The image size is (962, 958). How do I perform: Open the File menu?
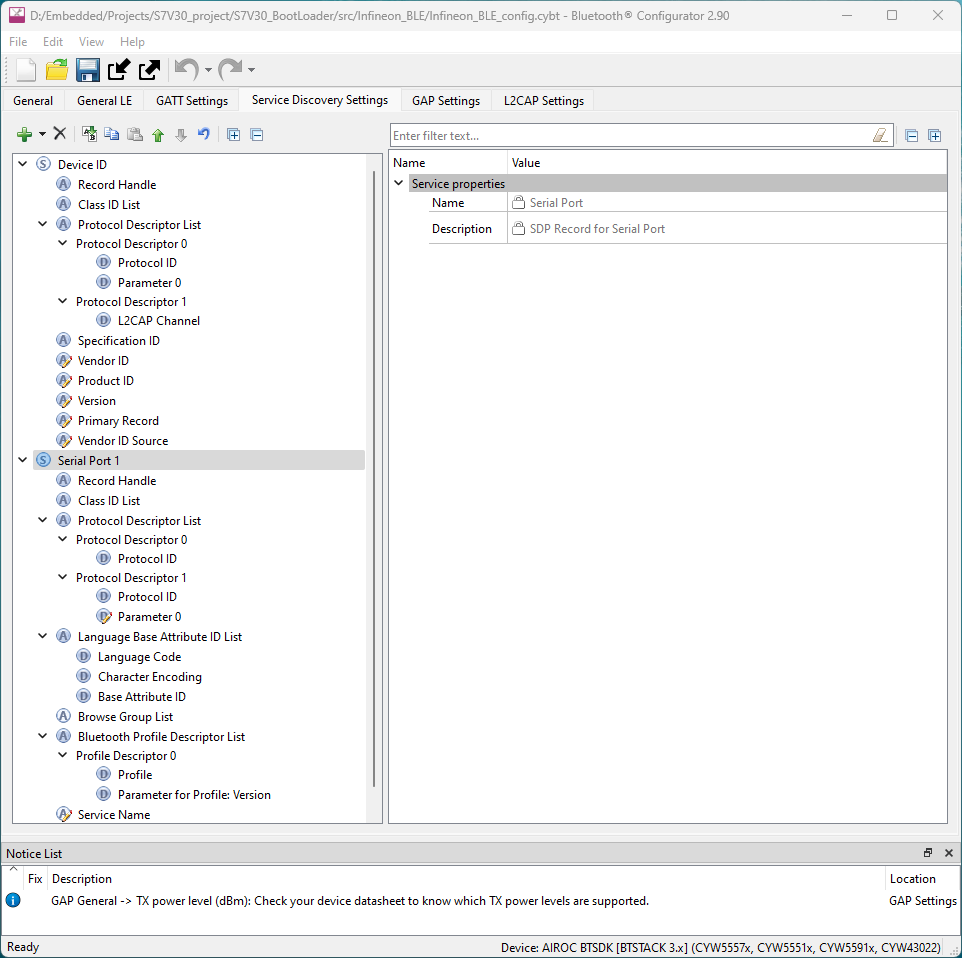click(x=18, y=42)
